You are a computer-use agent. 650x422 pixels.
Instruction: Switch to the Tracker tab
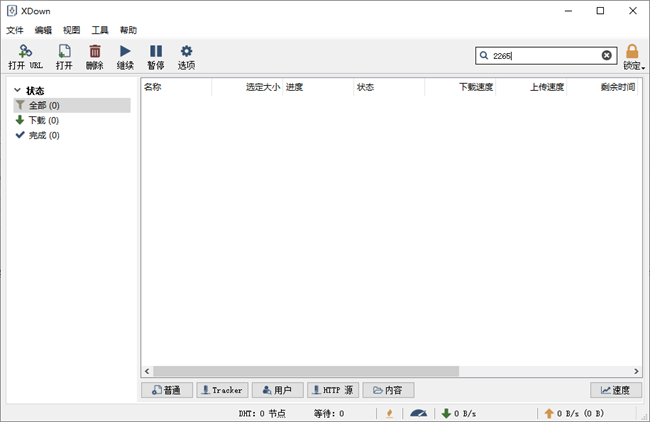[222, 390]
